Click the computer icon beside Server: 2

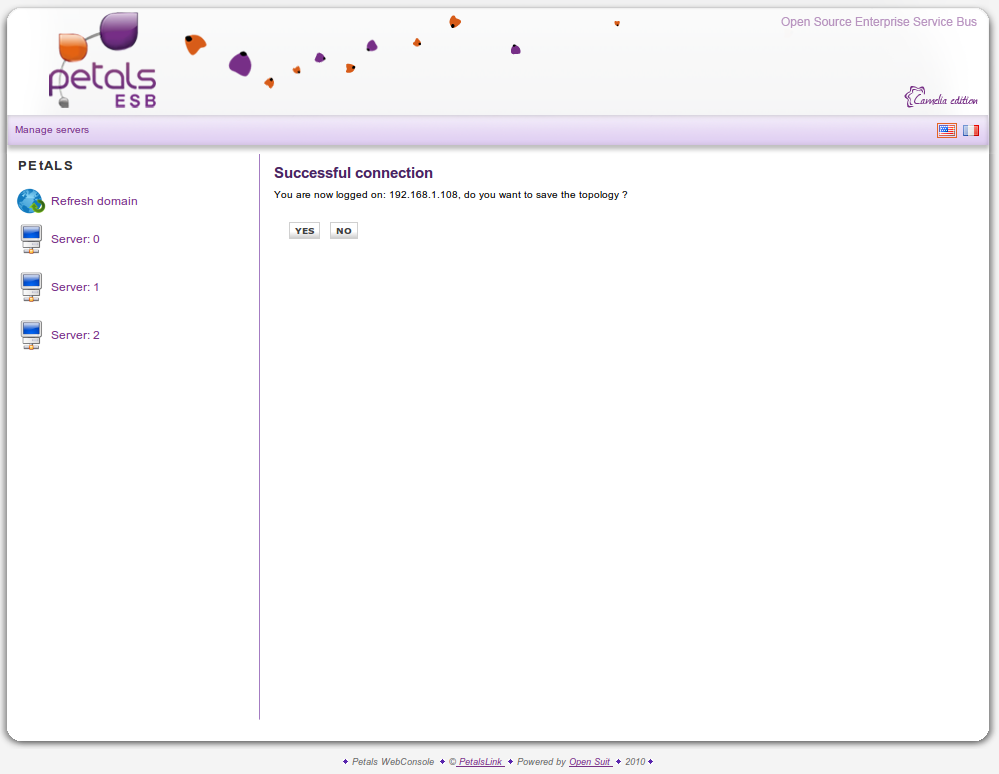[31, 335]
